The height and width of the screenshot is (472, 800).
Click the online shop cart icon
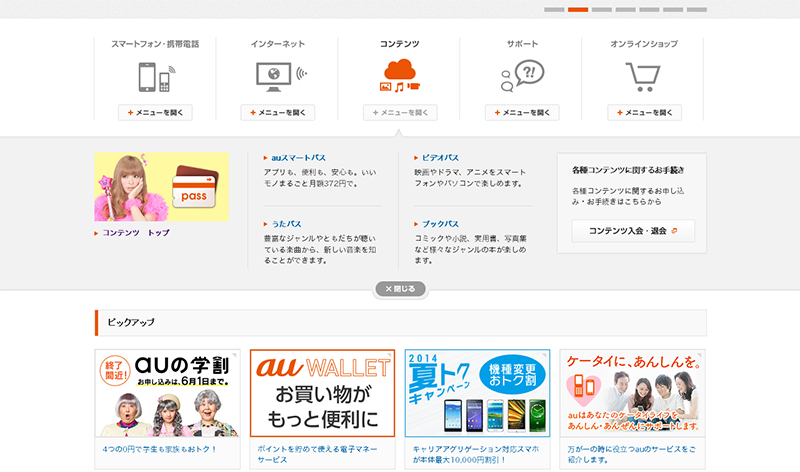(643, 77)
